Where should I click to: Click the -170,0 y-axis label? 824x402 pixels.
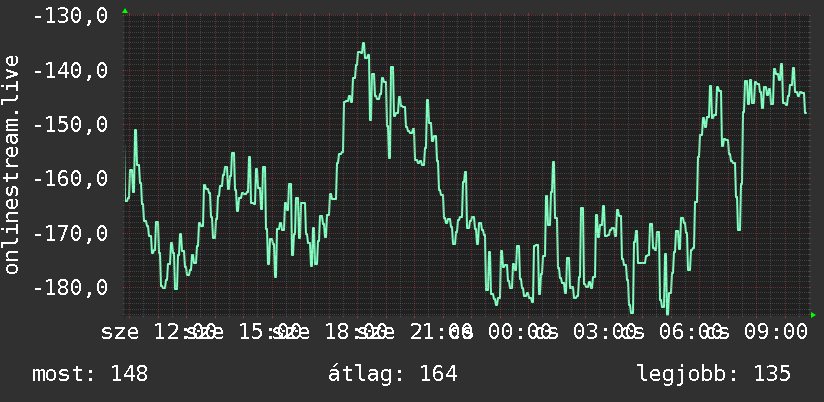[70, 233]
